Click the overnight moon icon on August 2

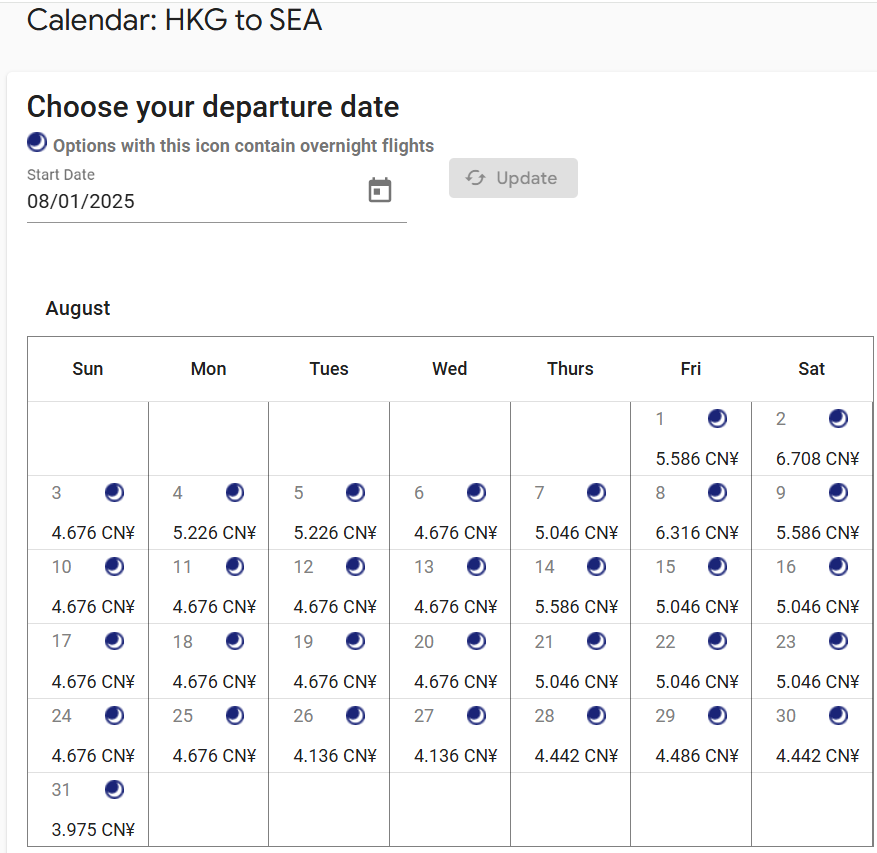(838, 418)
